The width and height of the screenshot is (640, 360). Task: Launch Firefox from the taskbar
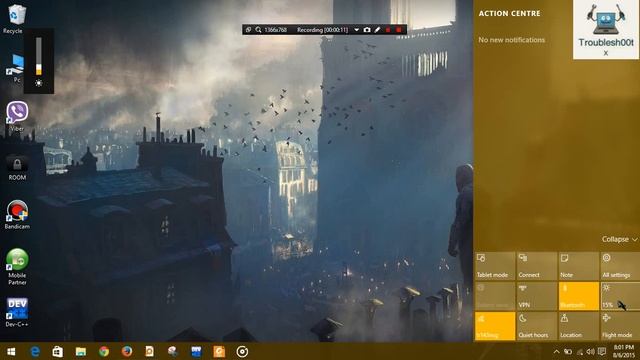(x=127, y=351)
